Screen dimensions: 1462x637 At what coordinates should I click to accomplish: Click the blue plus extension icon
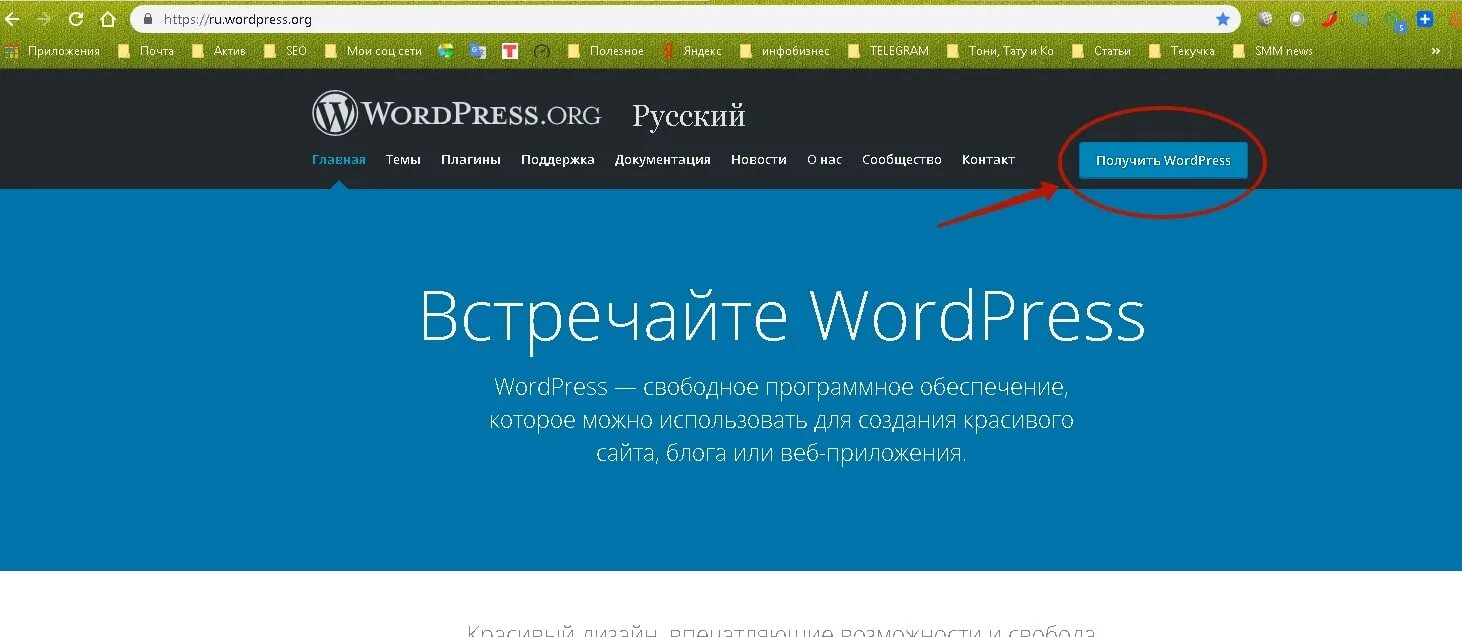point(1425,19)
